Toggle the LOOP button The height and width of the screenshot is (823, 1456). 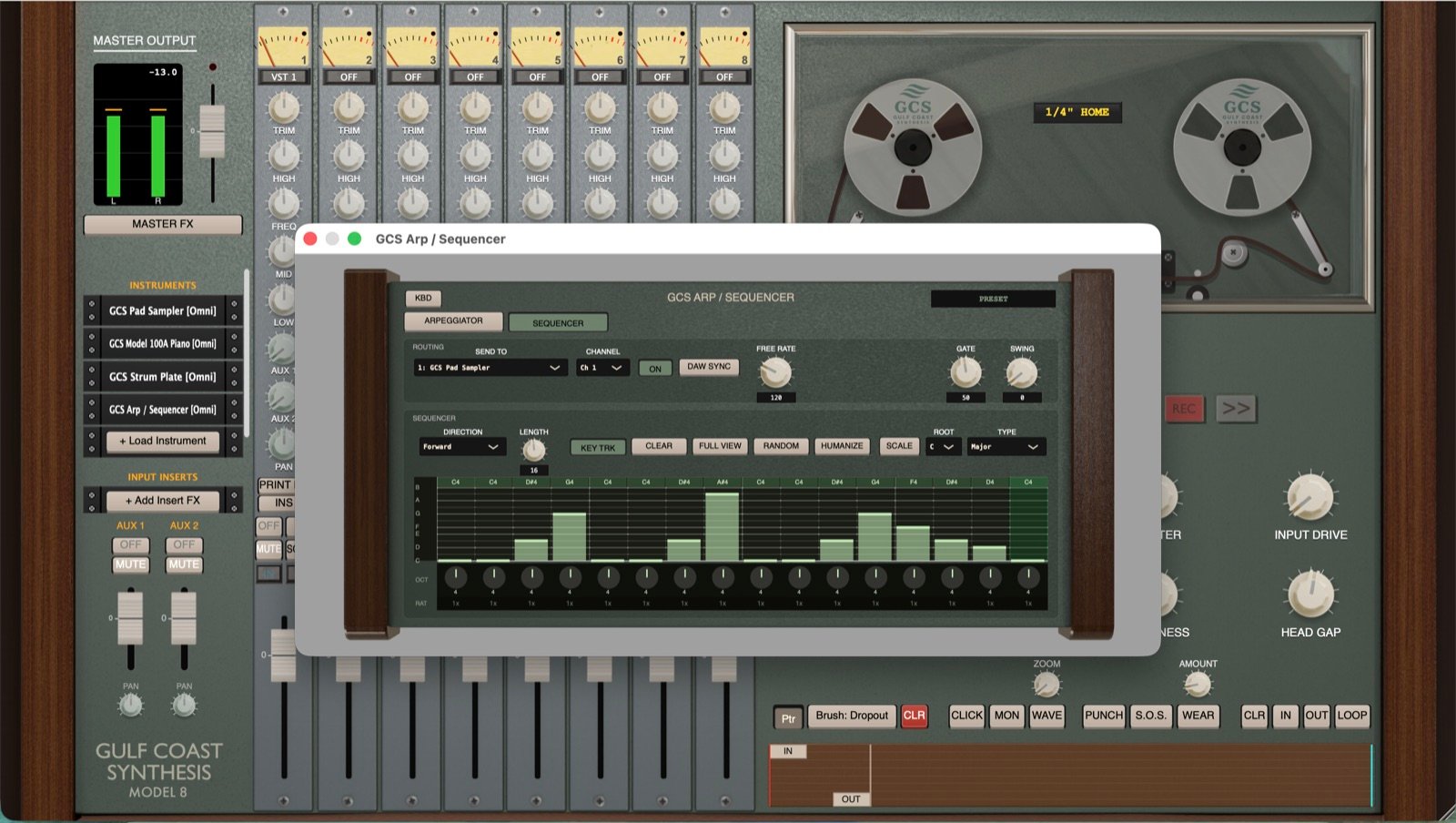(x=1351, y=716)
